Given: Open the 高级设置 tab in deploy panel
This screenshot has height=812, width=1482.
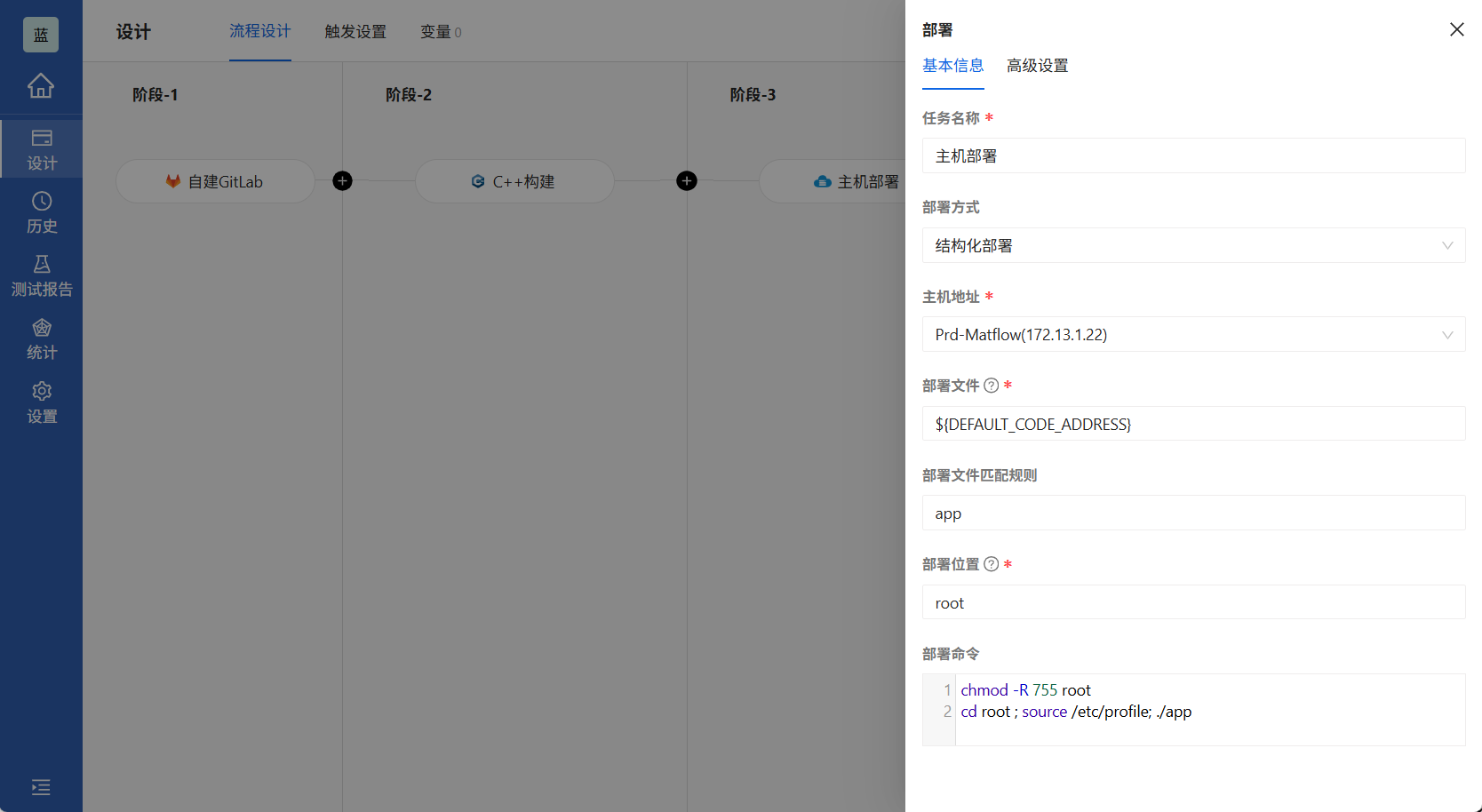Looking at the screenshot, I should pyautogui.click(x=1037, y=65).
